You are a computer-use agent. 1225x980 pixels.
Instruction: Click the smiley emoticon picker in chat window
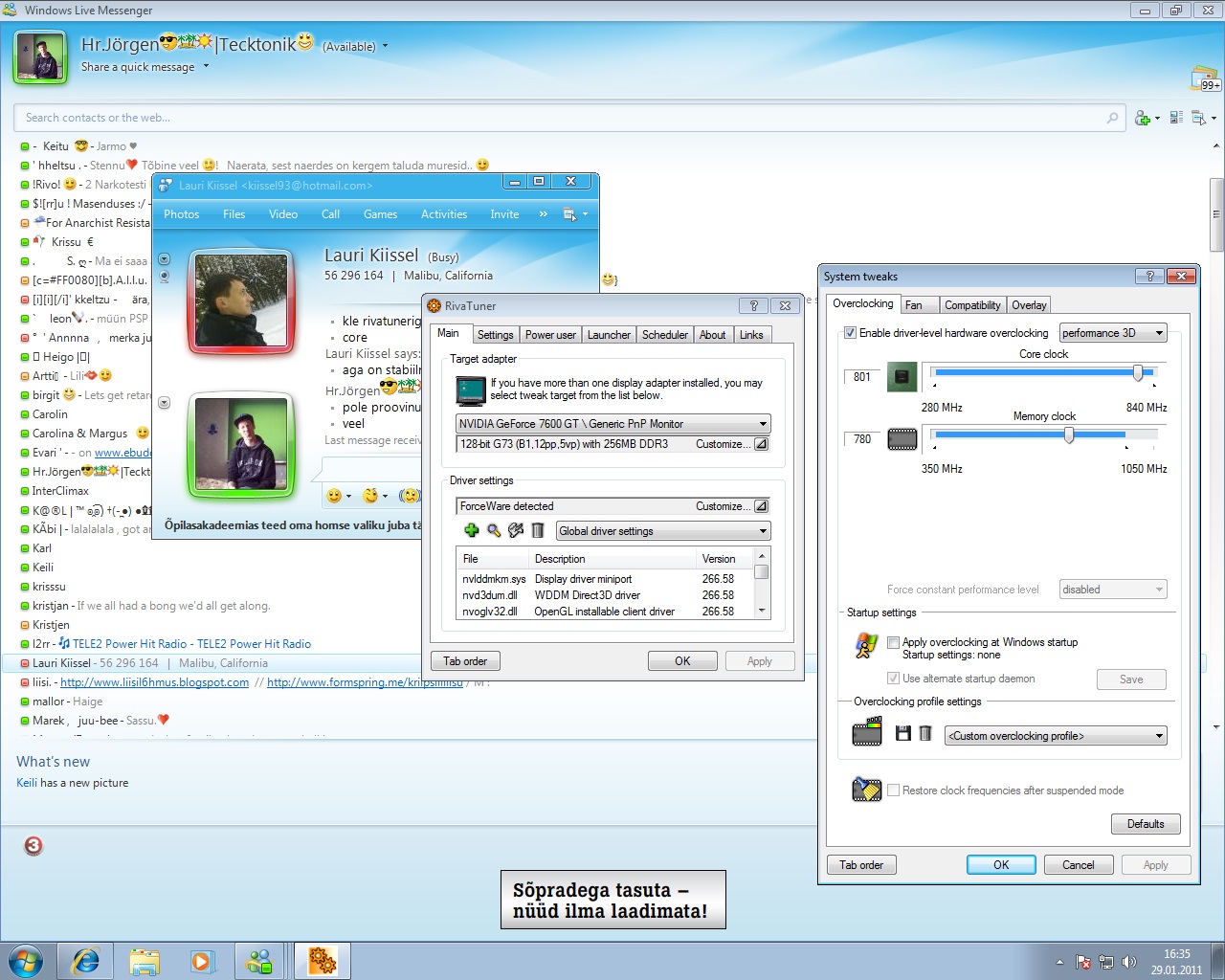click(x=334, y=496)
